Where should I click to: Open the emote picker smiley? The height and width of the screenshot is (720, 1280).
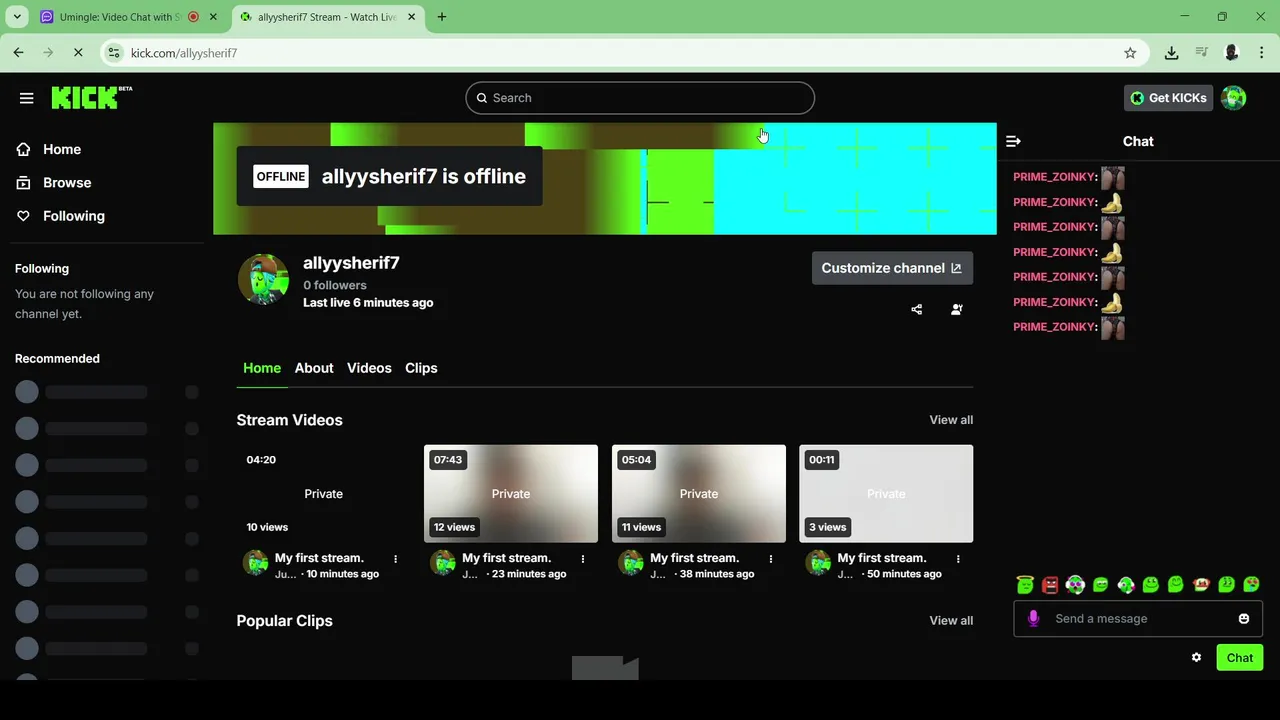pos(1244,619)
